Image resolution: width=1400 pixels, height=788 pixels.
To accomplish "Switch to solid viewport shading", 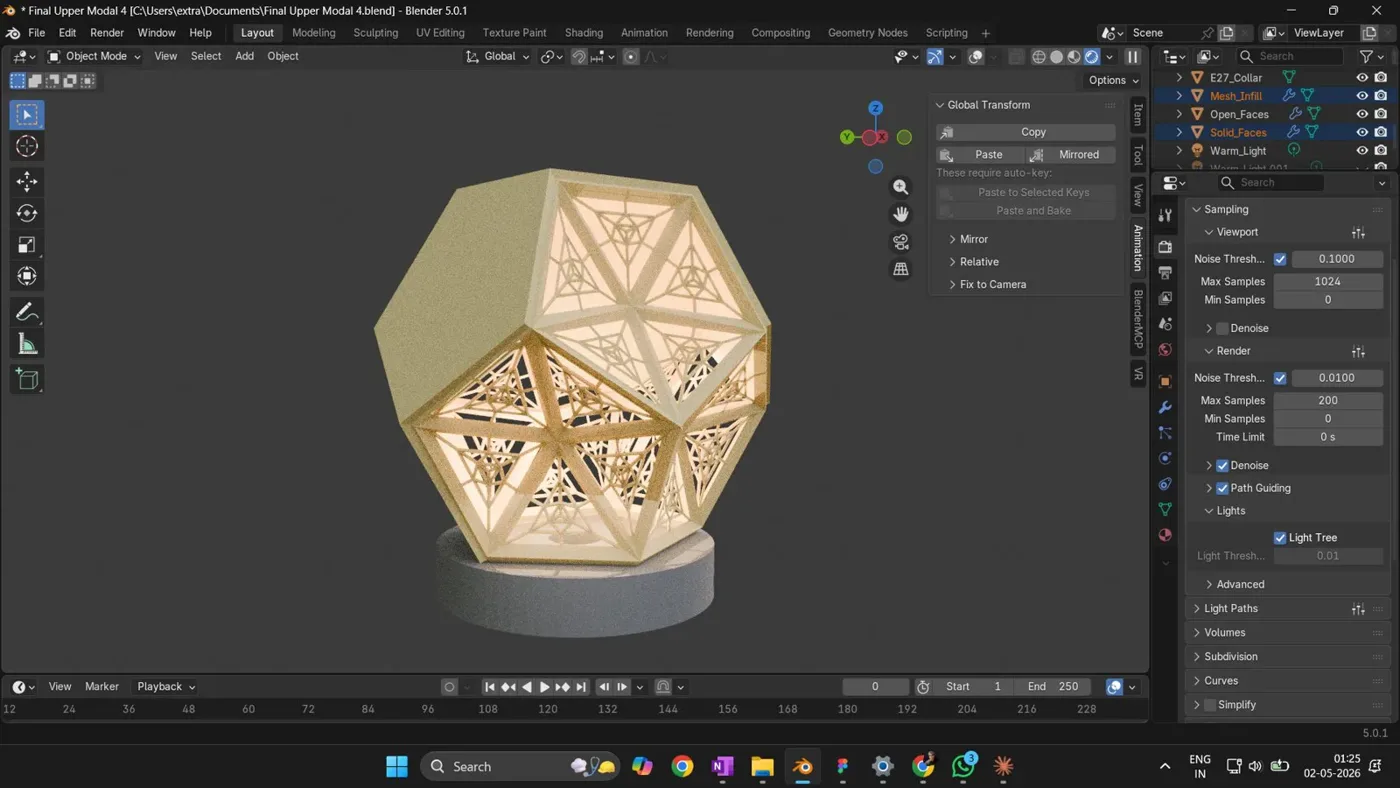I will click(1056, 57).
